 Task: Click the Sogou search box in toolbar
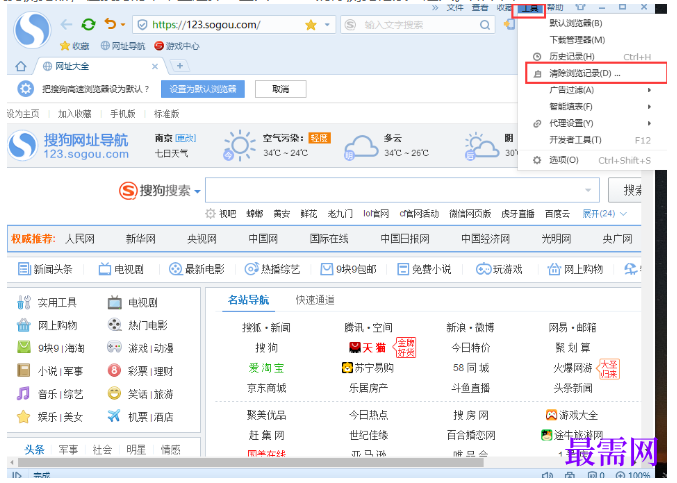tap(417, 25)
